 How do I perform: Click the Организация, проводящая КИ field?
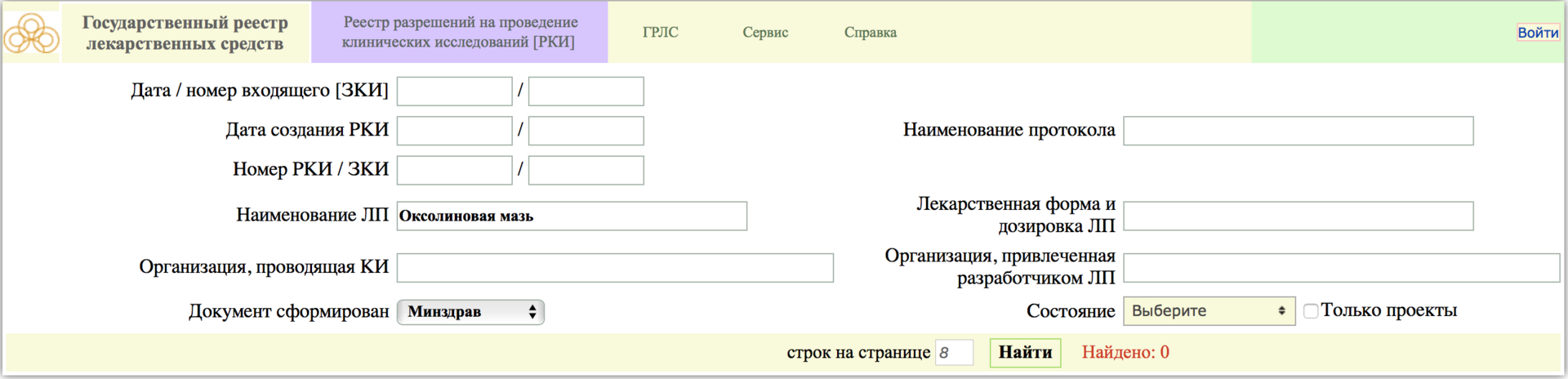pos(615,268)
